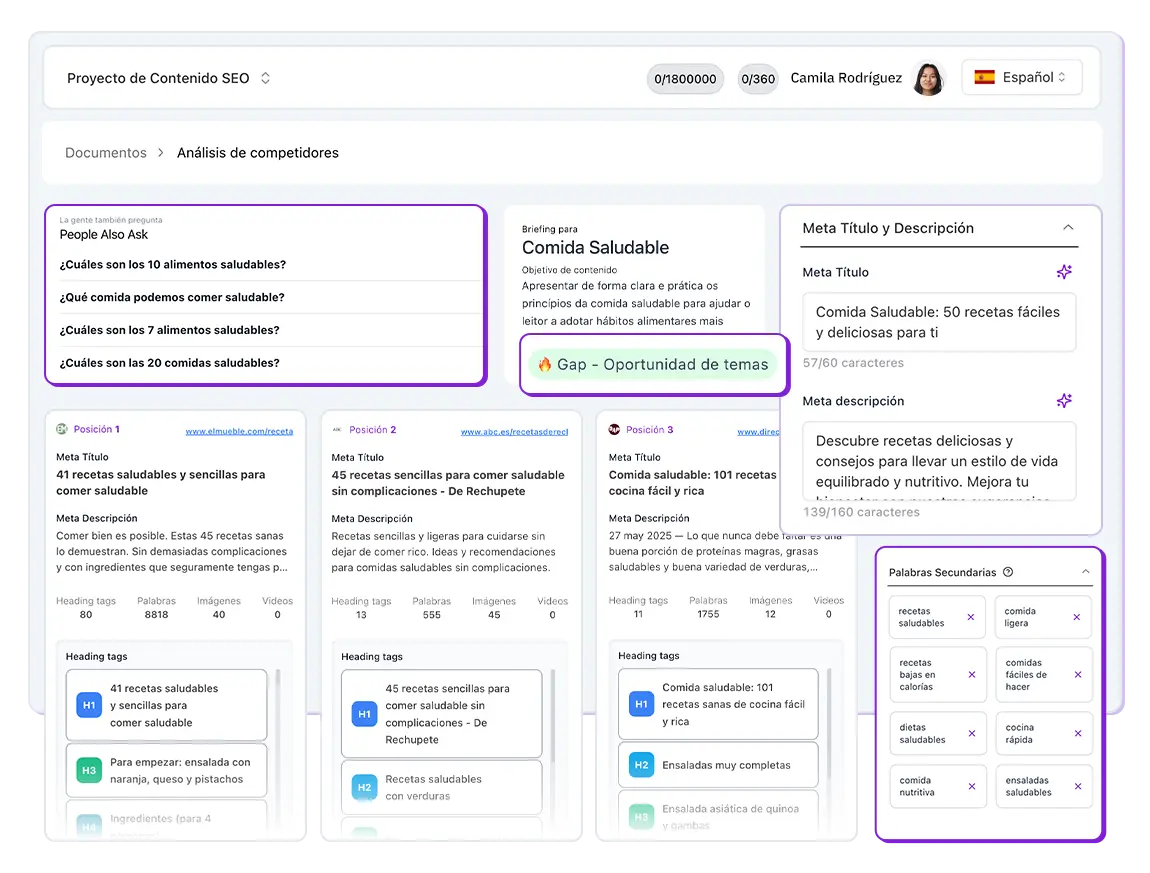The image size is (1150, 873).
Task: Collapse the Palabras Secundarias section
Action: pyautogui.click(x=1083, y=570)
